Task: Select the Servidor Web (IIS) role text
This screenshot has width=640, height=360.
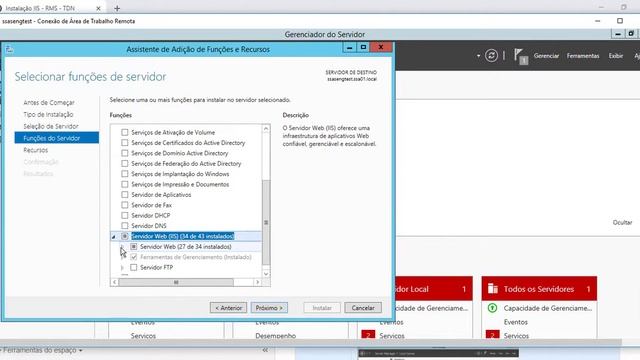Action: [x=182, y=236]
